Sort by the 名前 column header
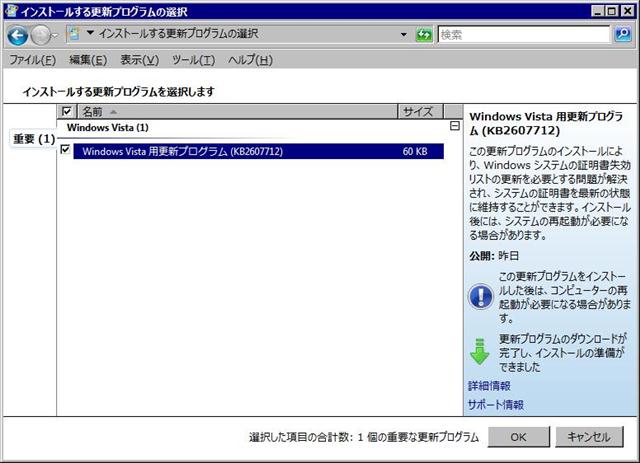The image size is (640, 463). pos(237,111)
